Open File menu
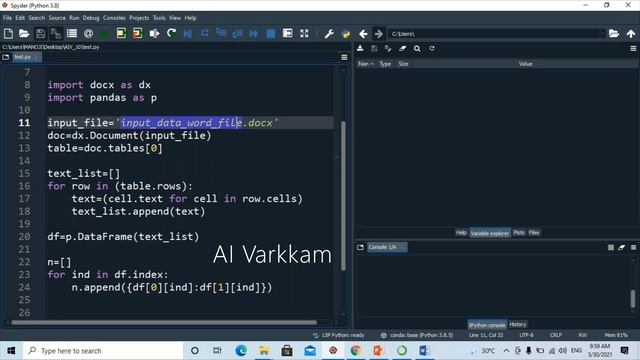 (7, 18)
